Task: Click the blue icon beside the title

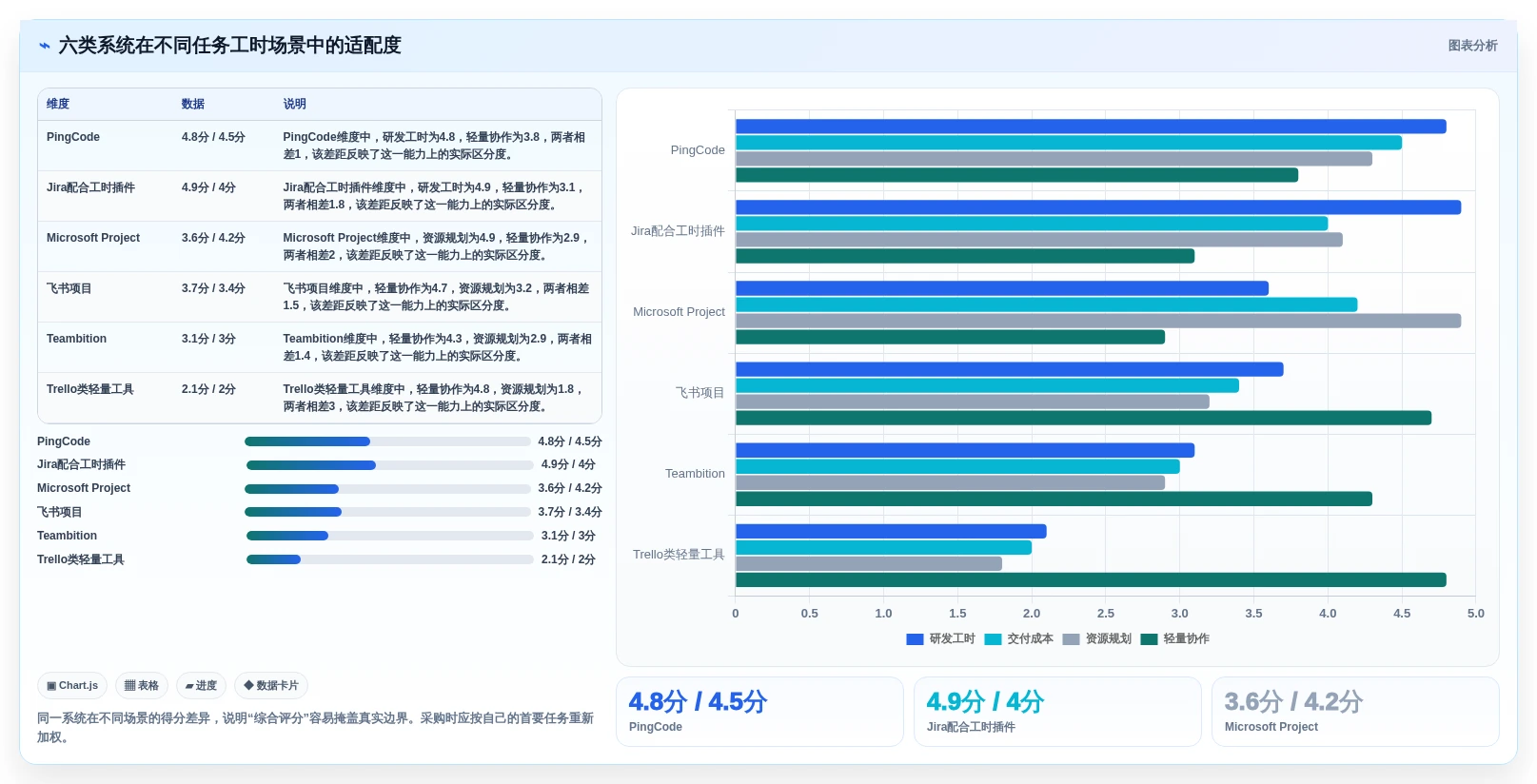Action: pyautogui.click(x=45, y=46)
